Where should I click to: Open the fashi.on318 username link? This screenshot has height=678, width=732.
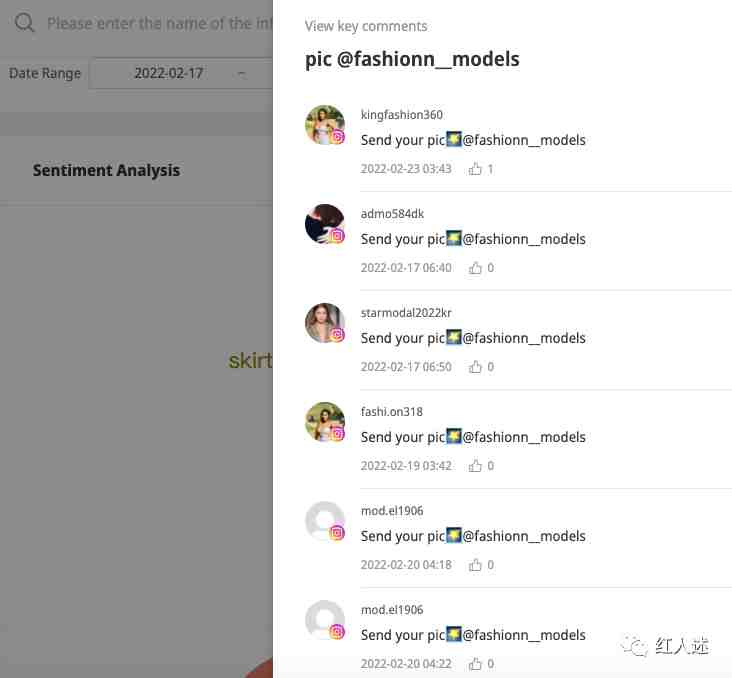391,412
